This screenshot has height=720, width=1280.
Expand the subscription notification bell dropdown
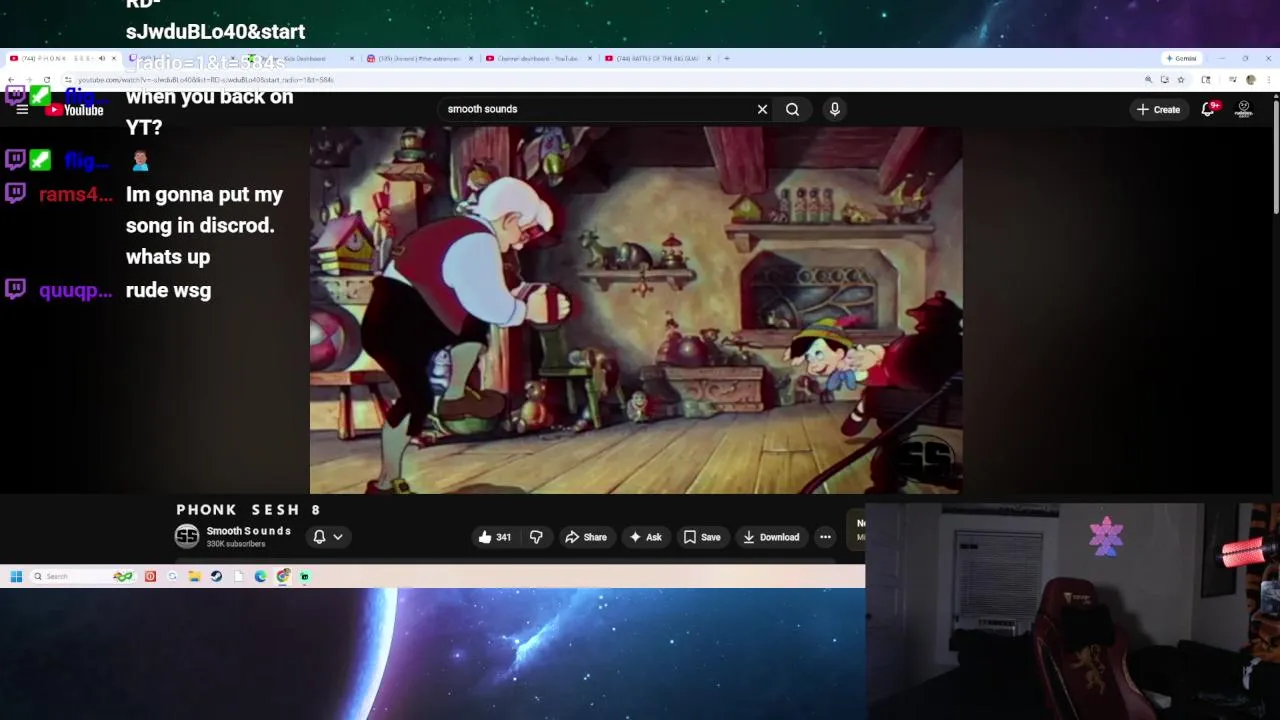pos(328,537)
